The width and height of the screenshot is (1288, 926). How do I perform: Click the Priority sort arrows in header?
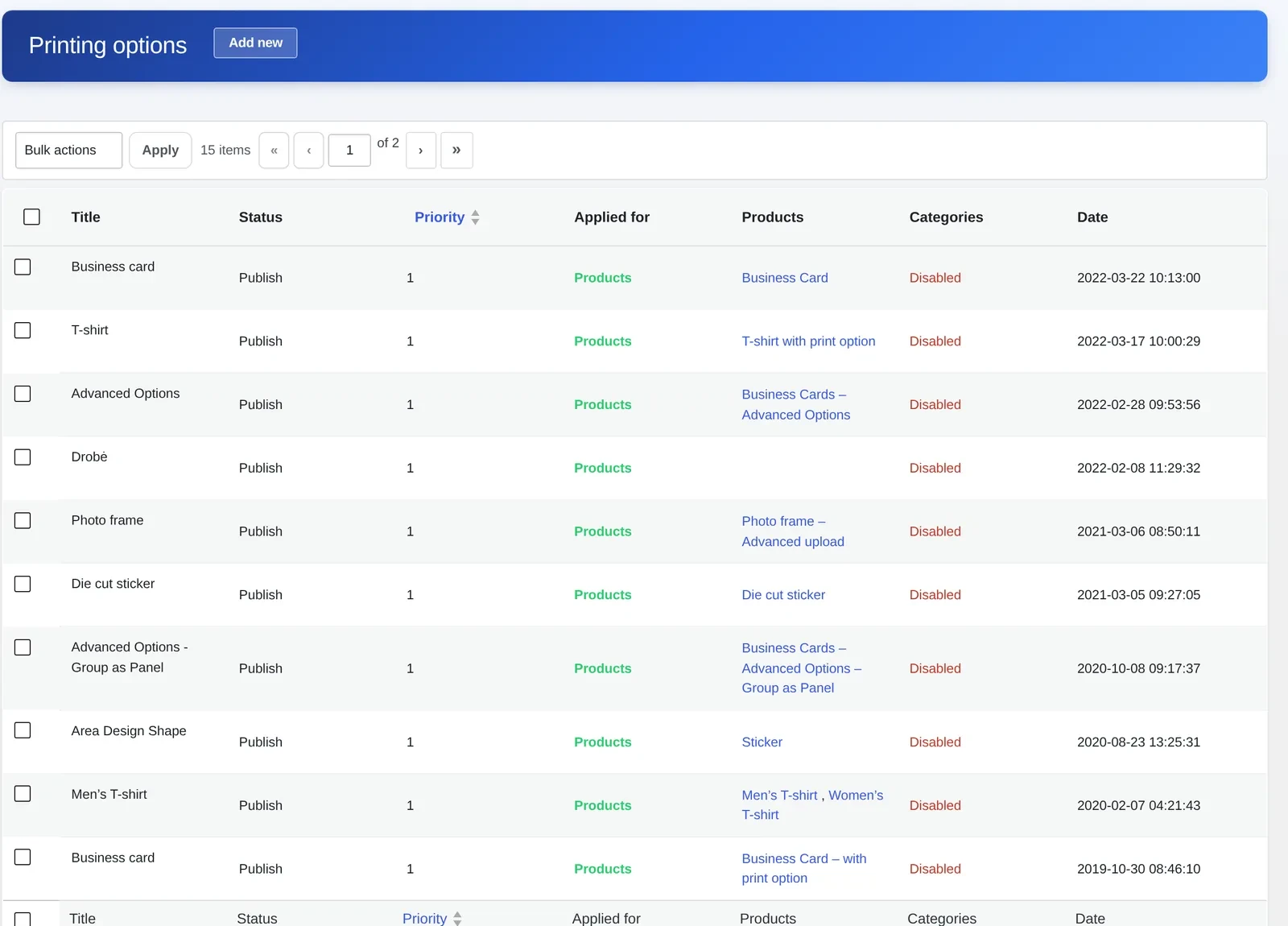point(475,217)
